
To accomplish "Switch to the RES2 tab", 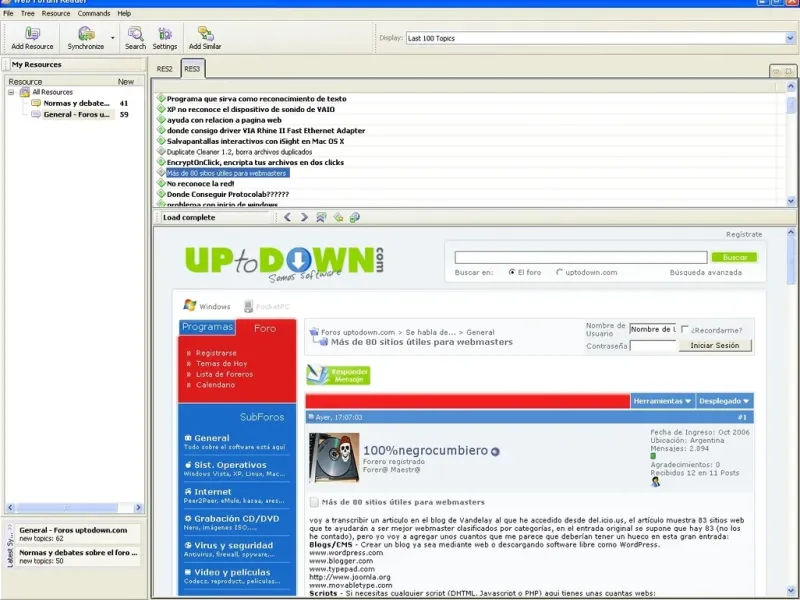I will (164, 69).
